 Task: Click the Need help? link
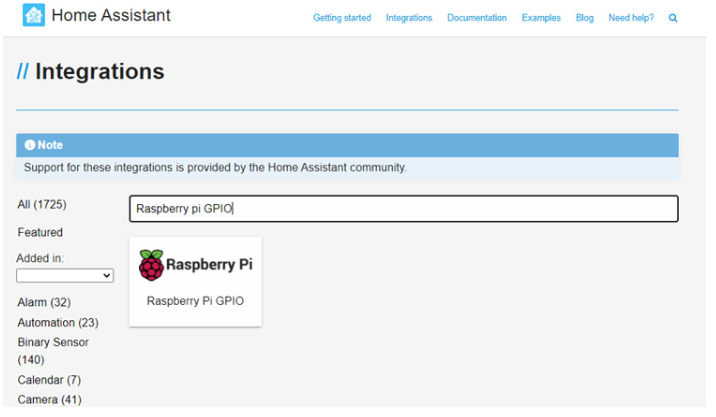(x=631, y=18)
